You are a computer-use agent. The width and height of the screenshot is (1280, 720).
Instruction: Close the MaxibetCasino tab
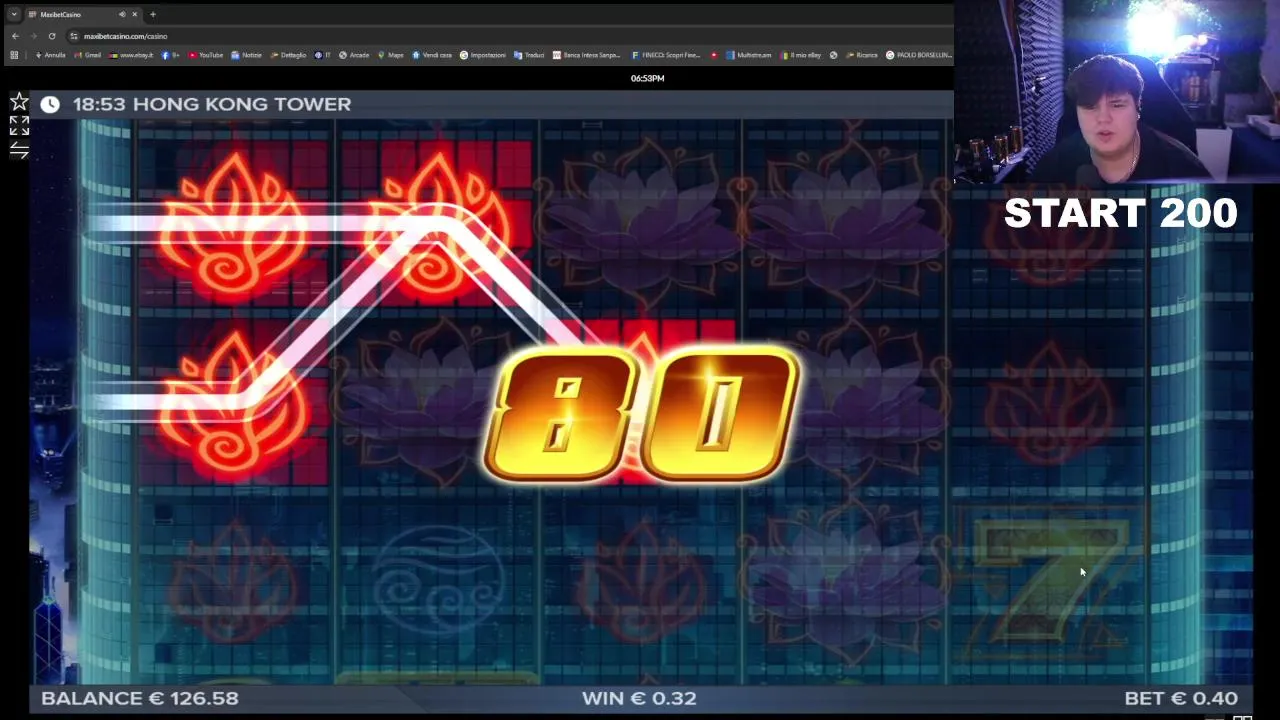(x=135, y=14)
